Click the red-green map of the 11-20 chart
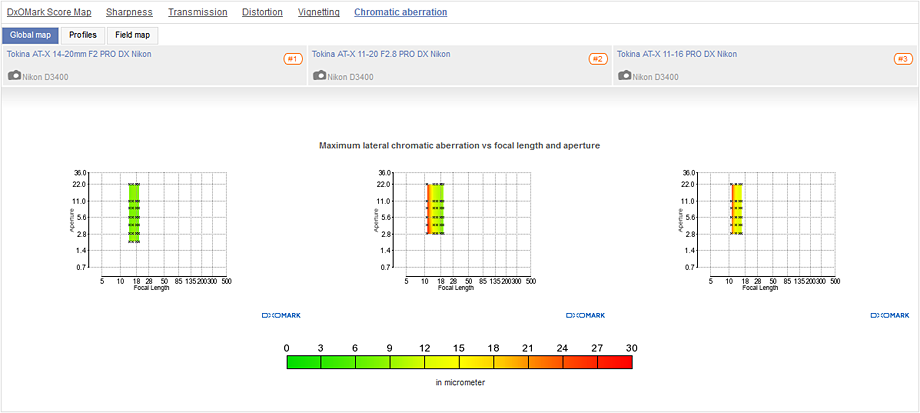Viewport: 920px width, 413px height. pos(435,209)
